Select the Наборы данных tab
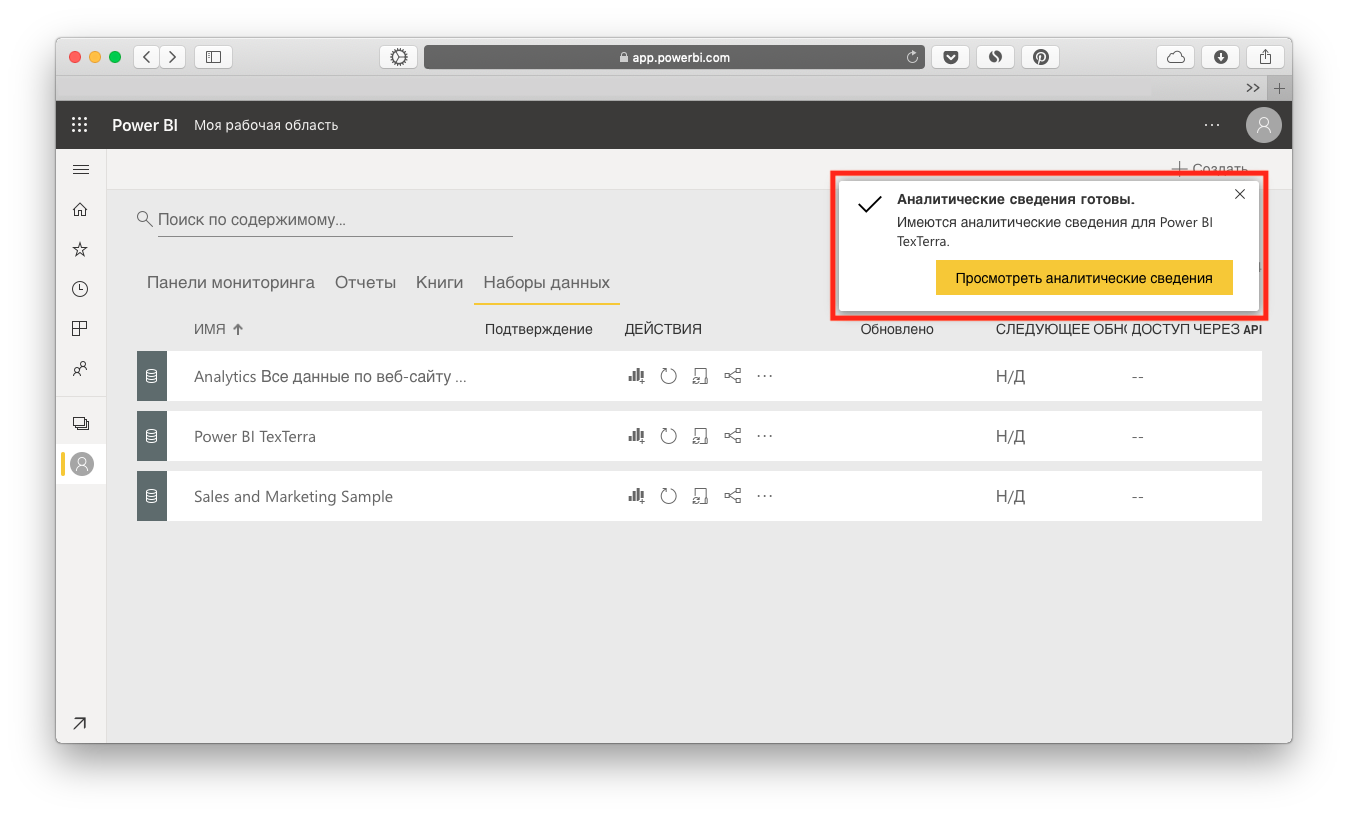 pyautogui.click(x=547, y=282)
